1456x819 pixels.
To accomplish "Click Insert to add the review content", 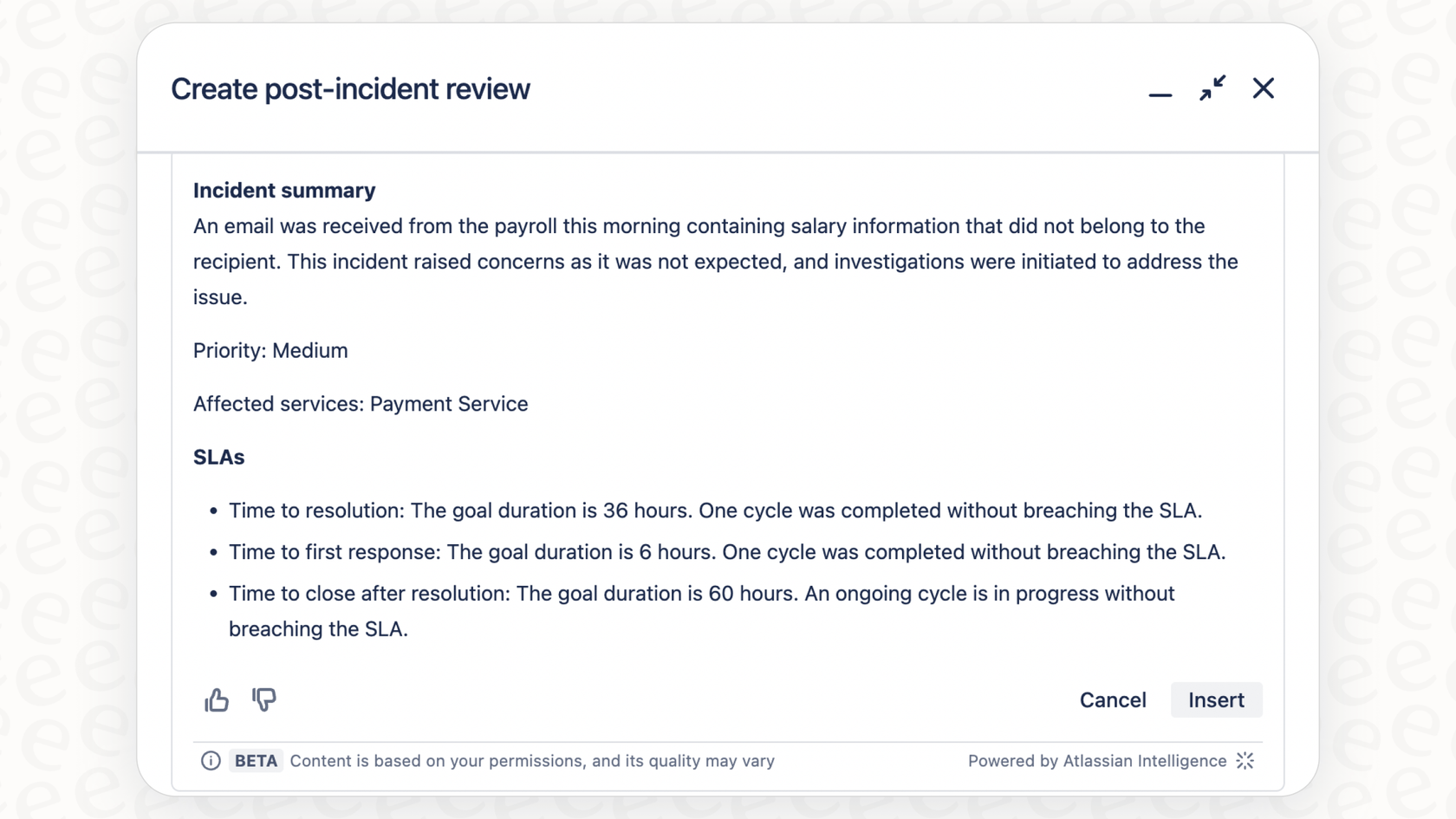I will [x=1216, y=699].
